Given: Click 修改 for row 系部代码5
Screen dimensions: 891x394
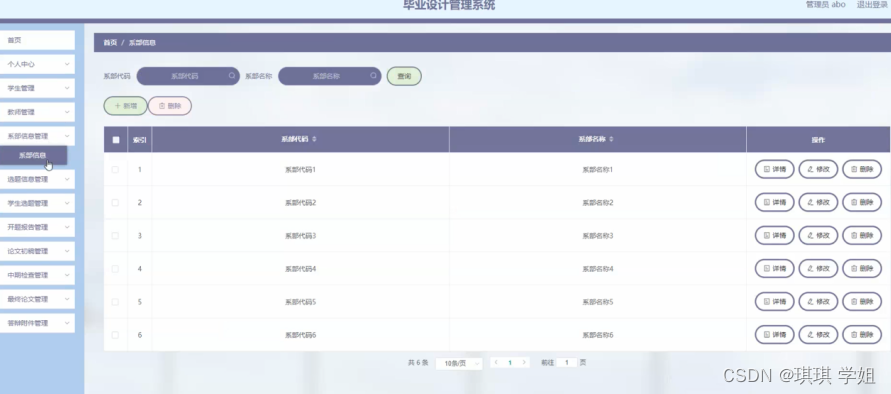Looking at the screenshot, I should pyautogui.click(x=818, y=302).
